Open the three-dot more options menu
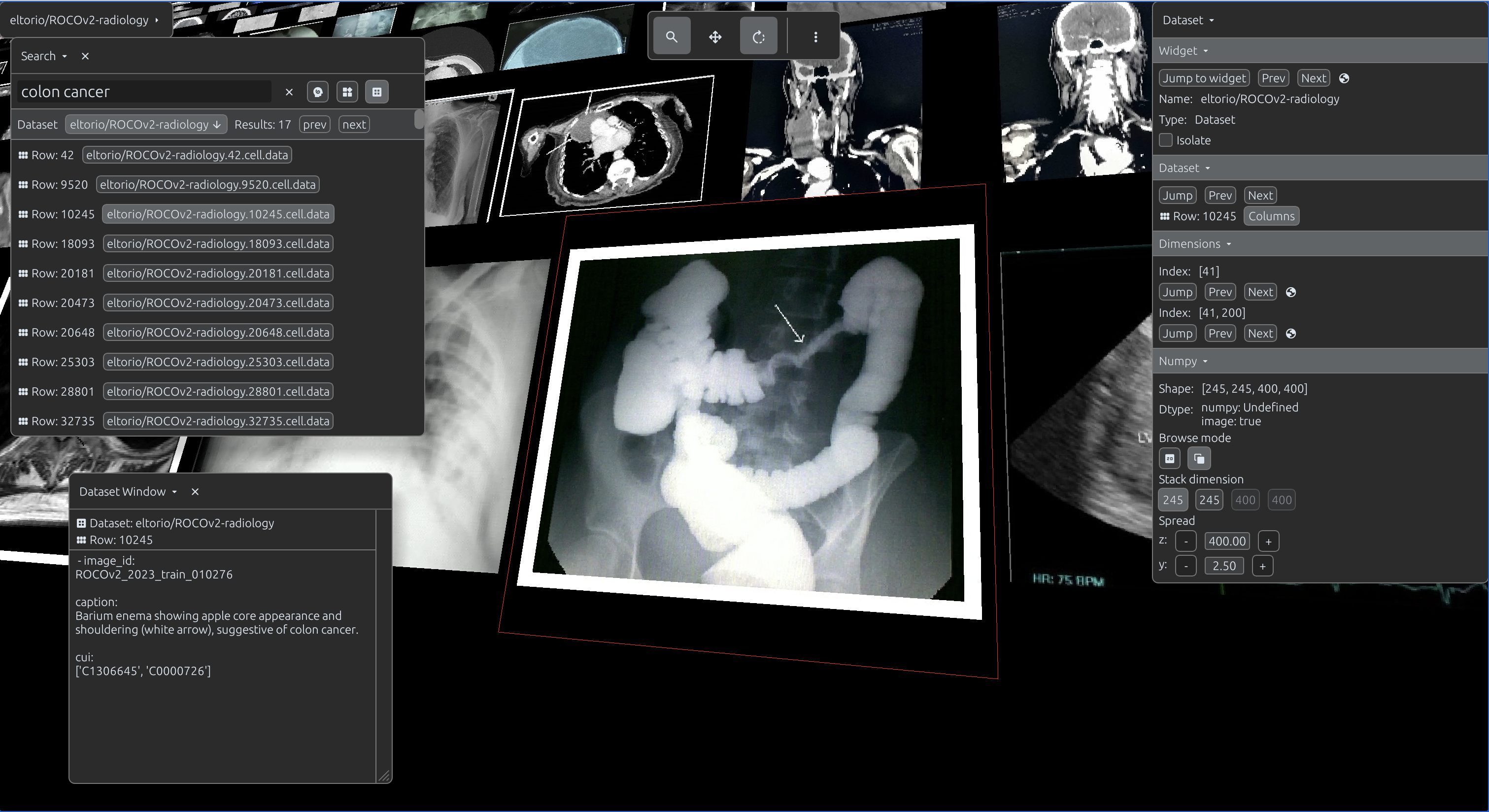Image resolution: width=1489 pixels, height=812 pixels. point(815,37)
